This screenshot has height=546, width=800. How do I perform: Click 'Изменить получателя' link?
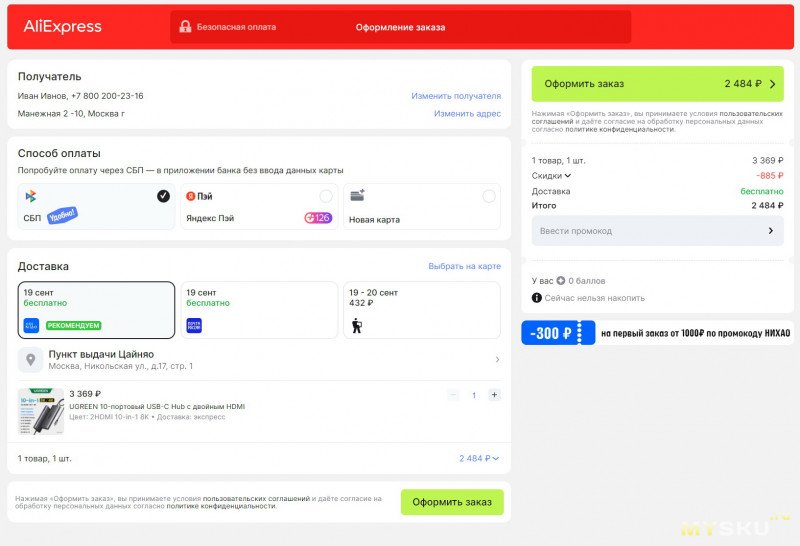pos(456,96)
